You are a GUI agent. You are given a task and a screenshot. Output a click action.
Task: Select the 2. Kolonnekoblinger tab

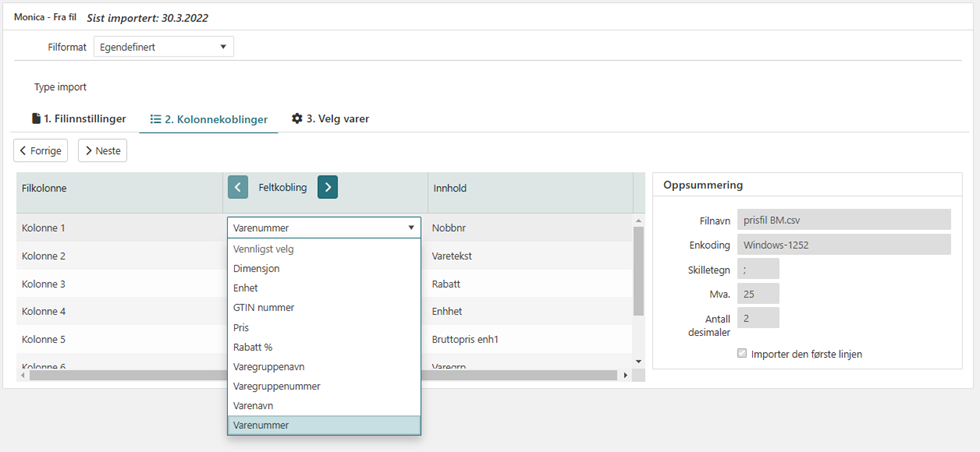tap(208, 119)
